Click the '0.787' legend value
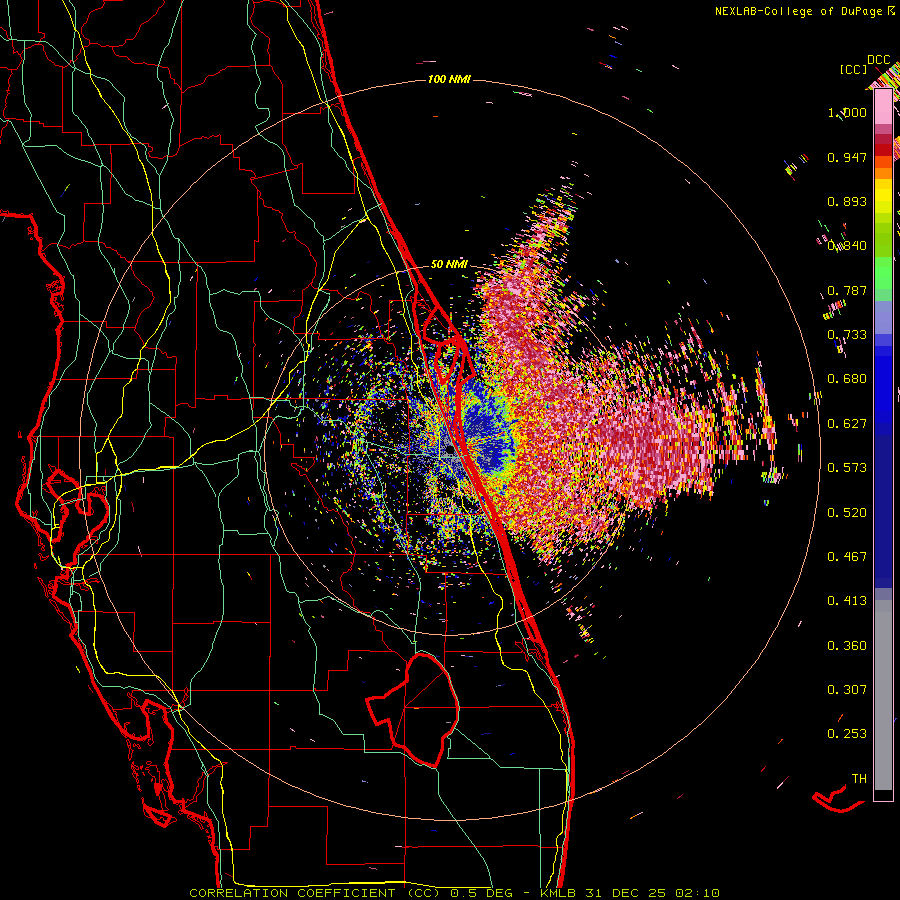The height and width of the screenshot is (900, 900). pyautogui.click(x=847, y=290)
